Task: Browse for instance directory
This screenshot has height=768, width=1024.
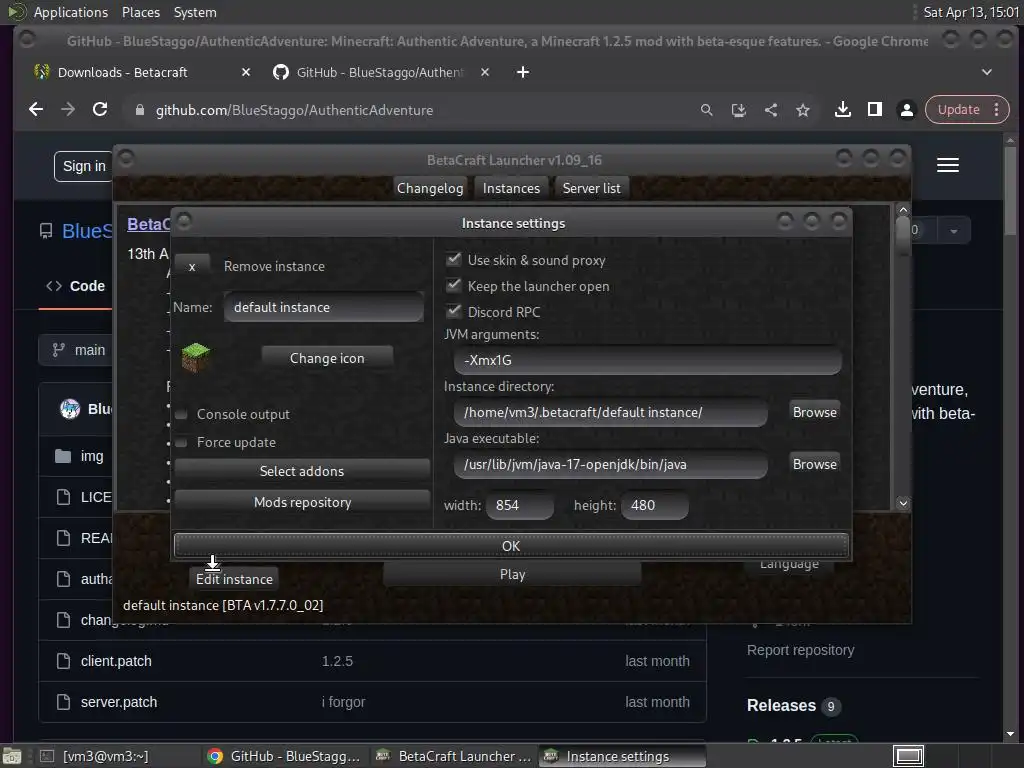Action: coord(814,412)
